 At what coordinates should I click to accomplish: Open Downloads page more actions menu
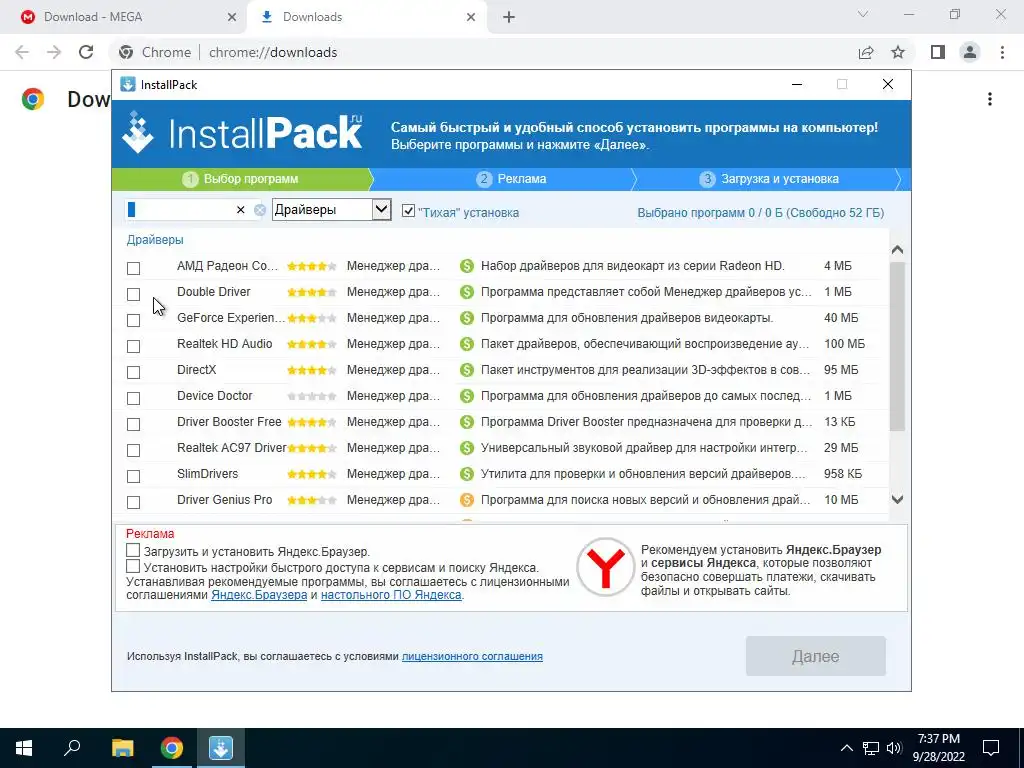(990, 99)
